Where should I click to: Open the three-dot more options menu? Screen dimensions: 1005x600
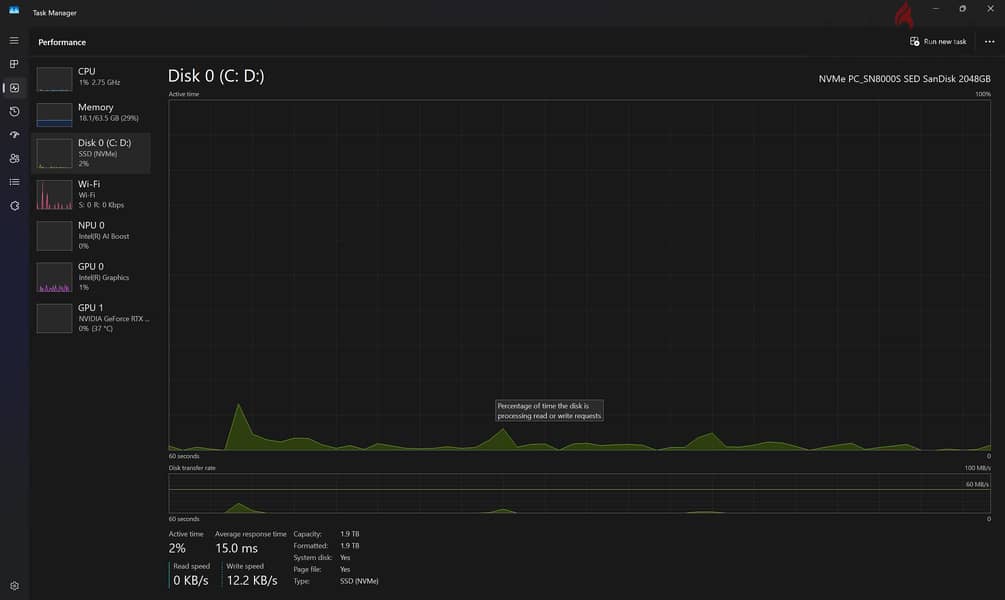click(989, 42)
